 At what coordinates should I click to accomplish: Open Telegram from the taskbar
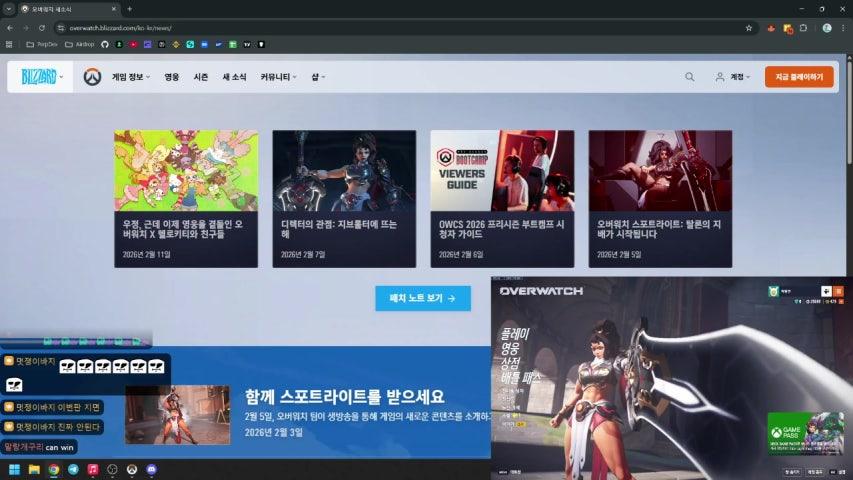[x=73, y=469]
